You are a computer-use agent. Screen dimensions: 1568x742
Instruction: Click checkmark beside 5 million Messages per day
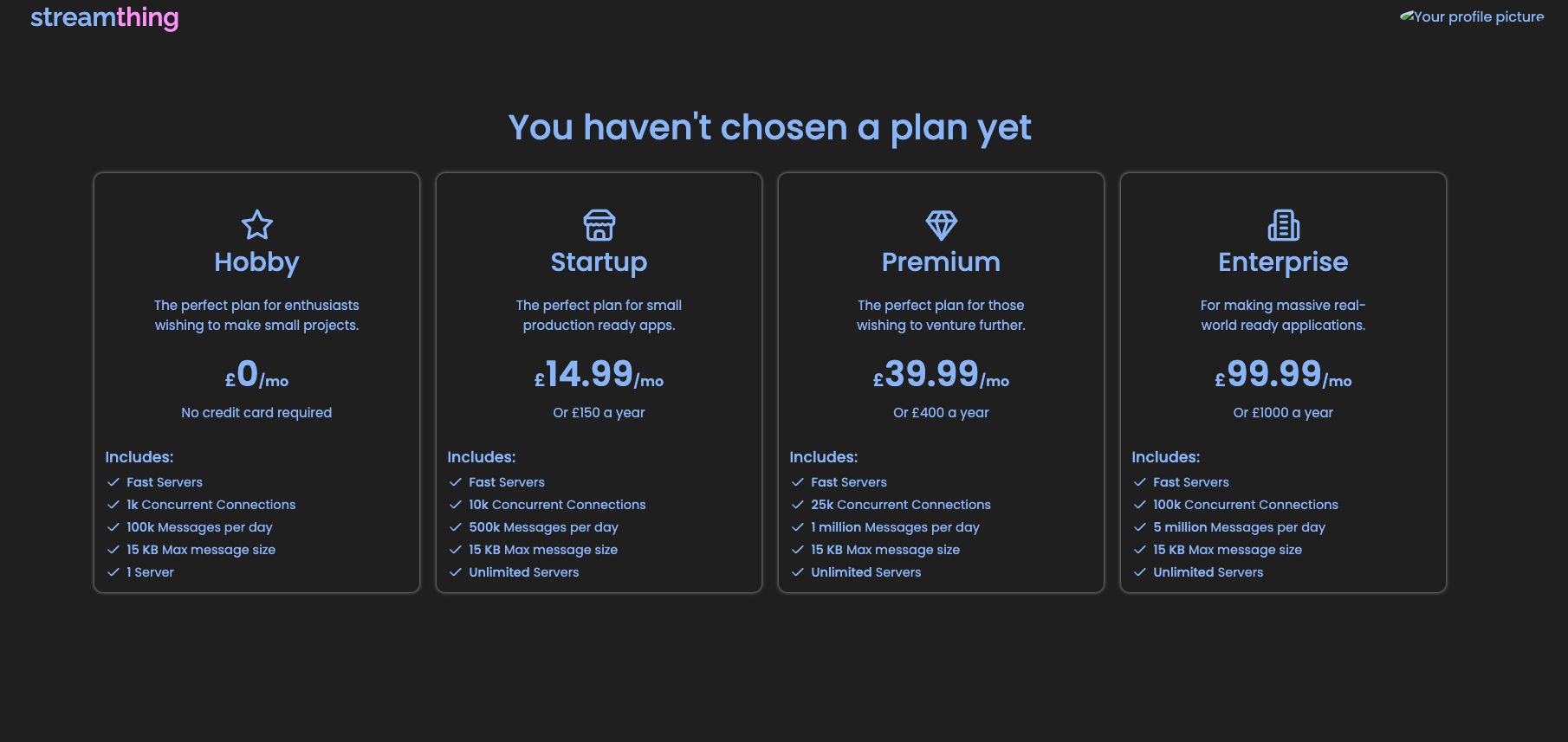pyautogui.click(x=1139, y=527)
